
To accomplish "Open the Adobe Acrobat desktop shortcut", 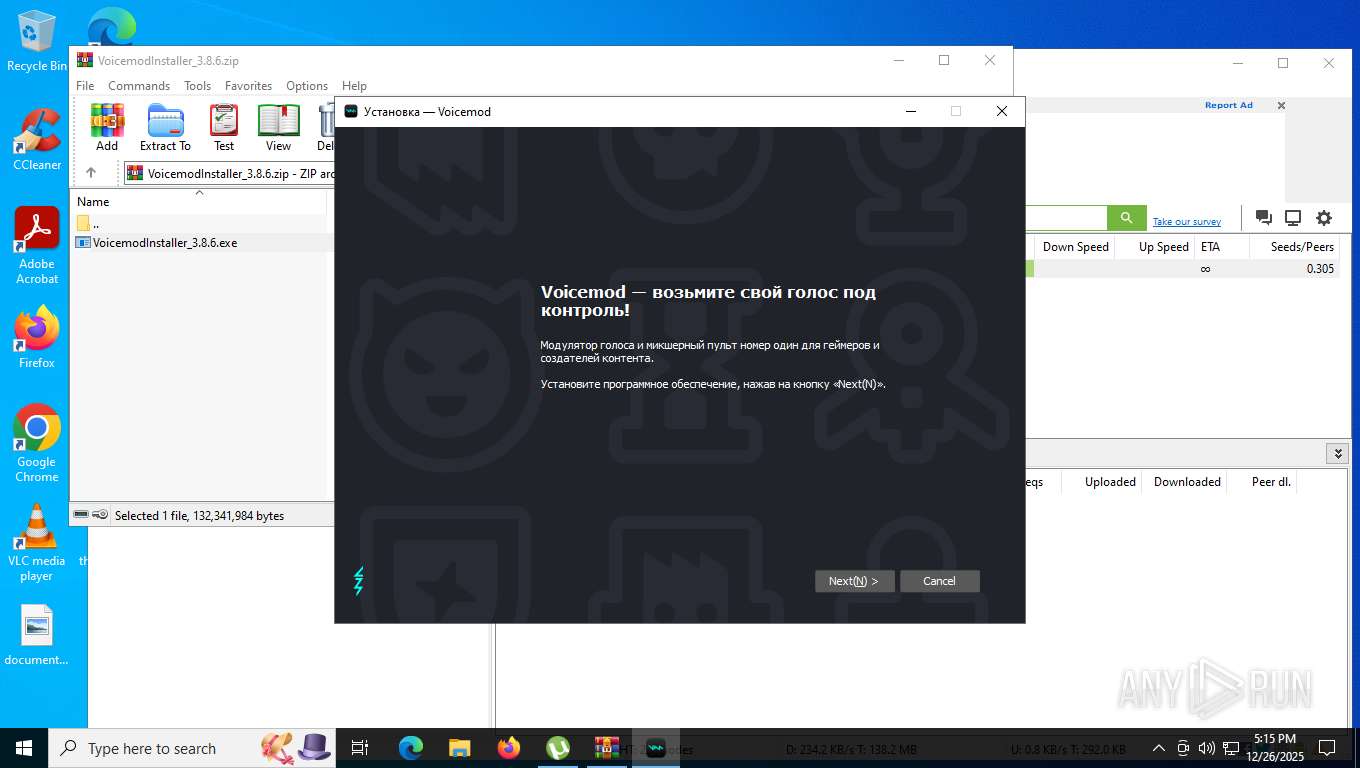I will click(x=37, y=246).
